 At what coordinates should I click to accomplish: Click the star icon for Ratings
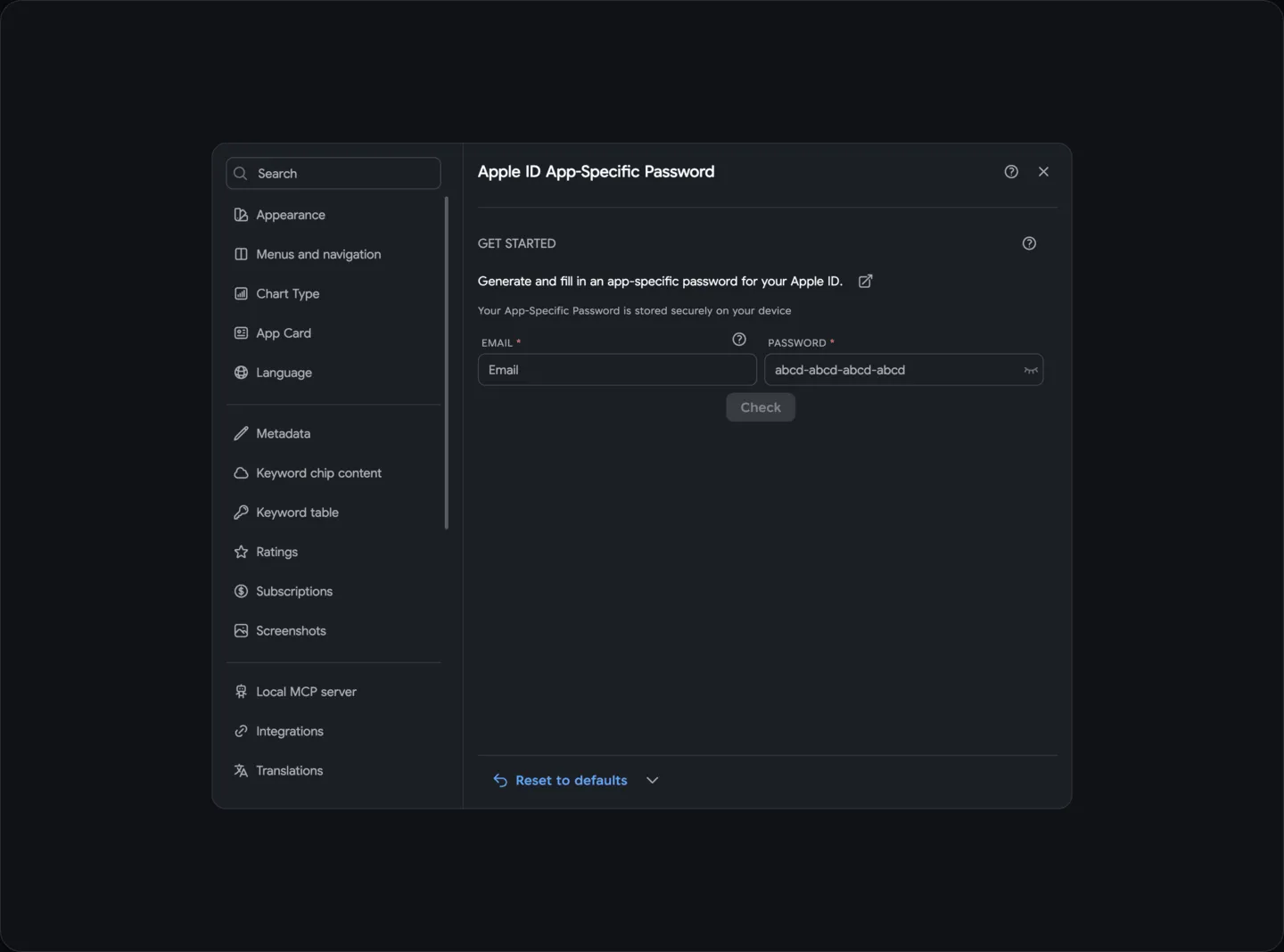click(241, 552)
